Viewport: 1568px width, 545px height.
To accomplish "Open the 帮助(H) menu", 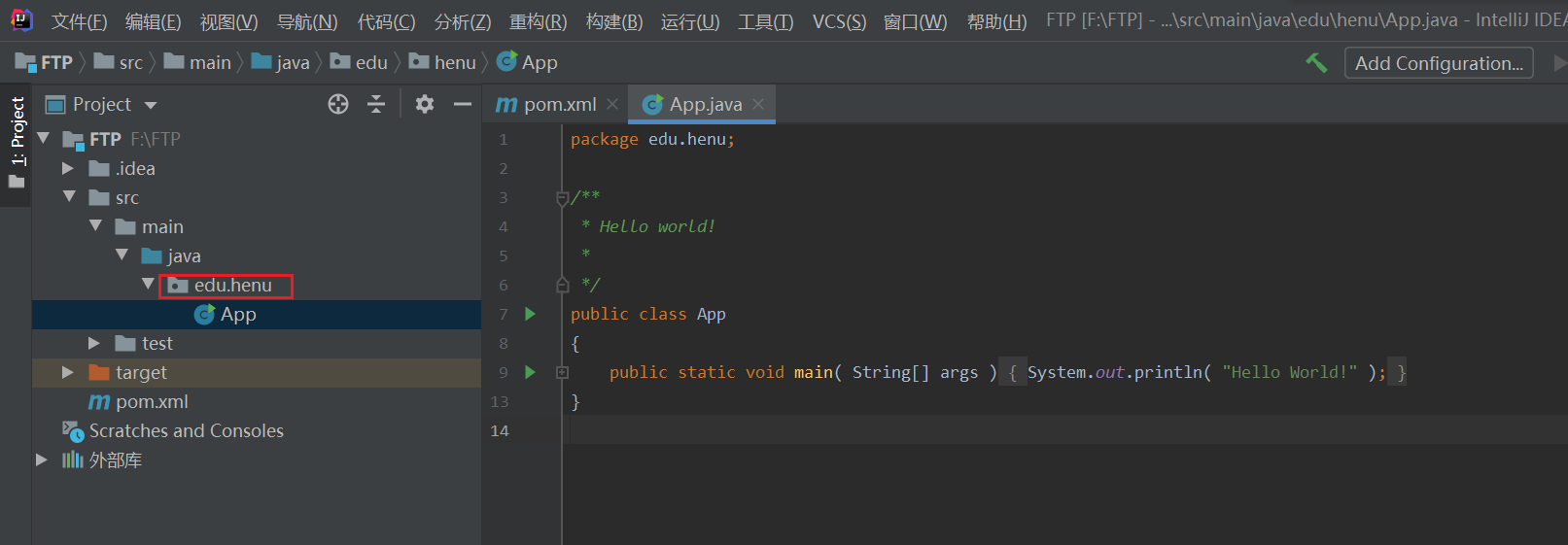I will [x=996, y=21].
